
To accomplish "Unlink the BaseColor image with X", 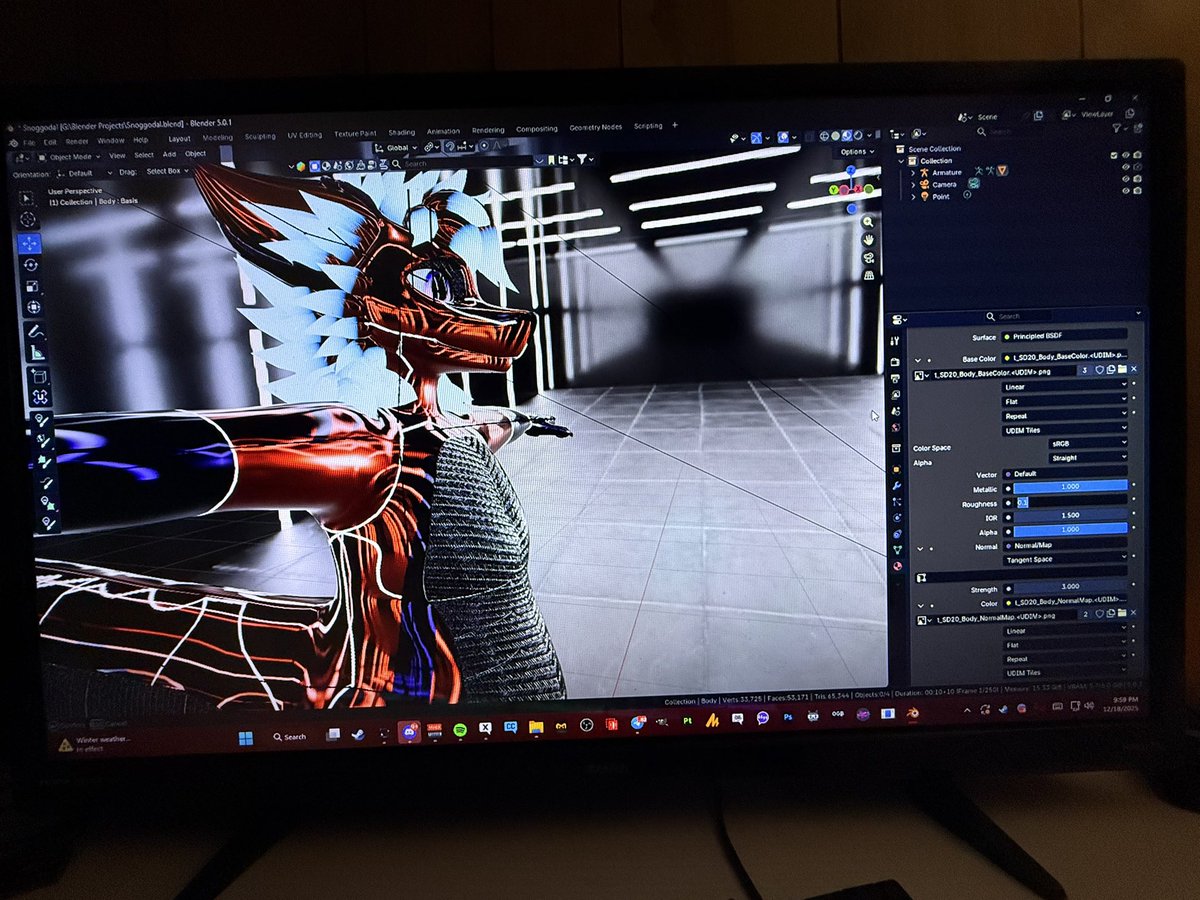I will 1134,369.
